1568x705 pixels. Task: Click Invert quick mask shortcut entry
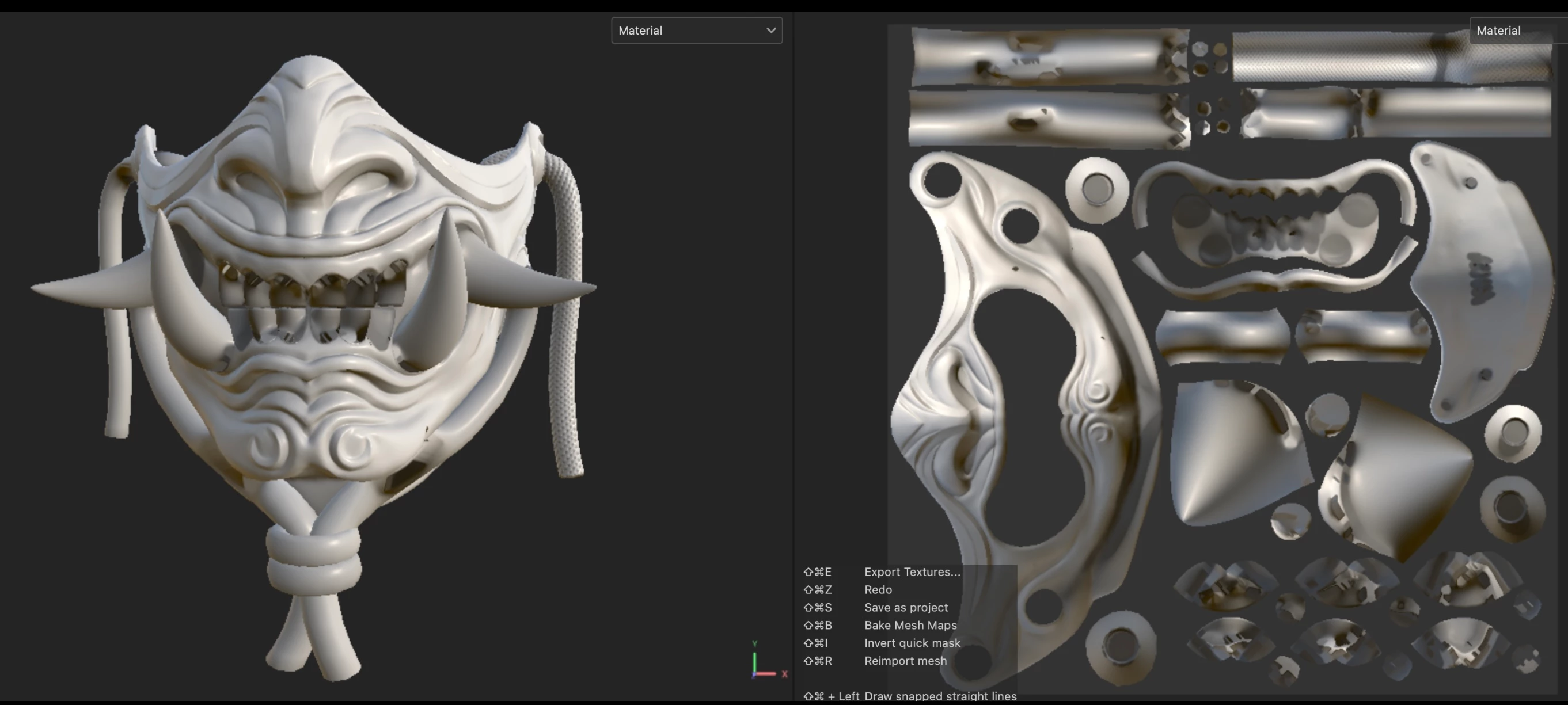click(912, 643)
